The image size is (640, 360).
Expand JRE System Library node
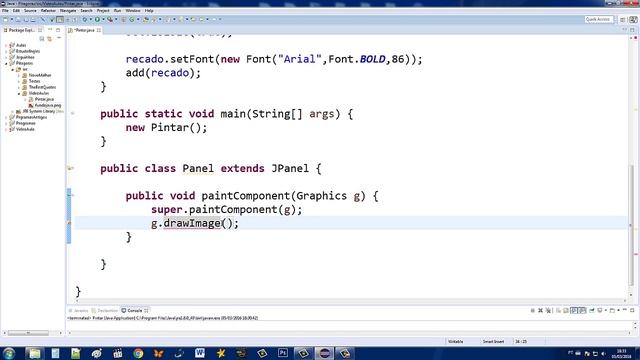(13, 111)
